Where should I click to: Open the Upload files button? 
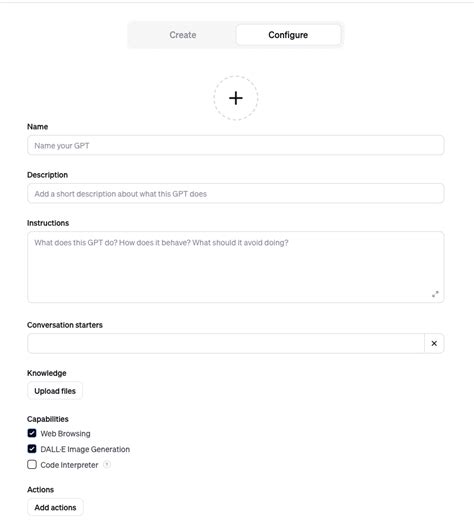click(x=55, y=391)
